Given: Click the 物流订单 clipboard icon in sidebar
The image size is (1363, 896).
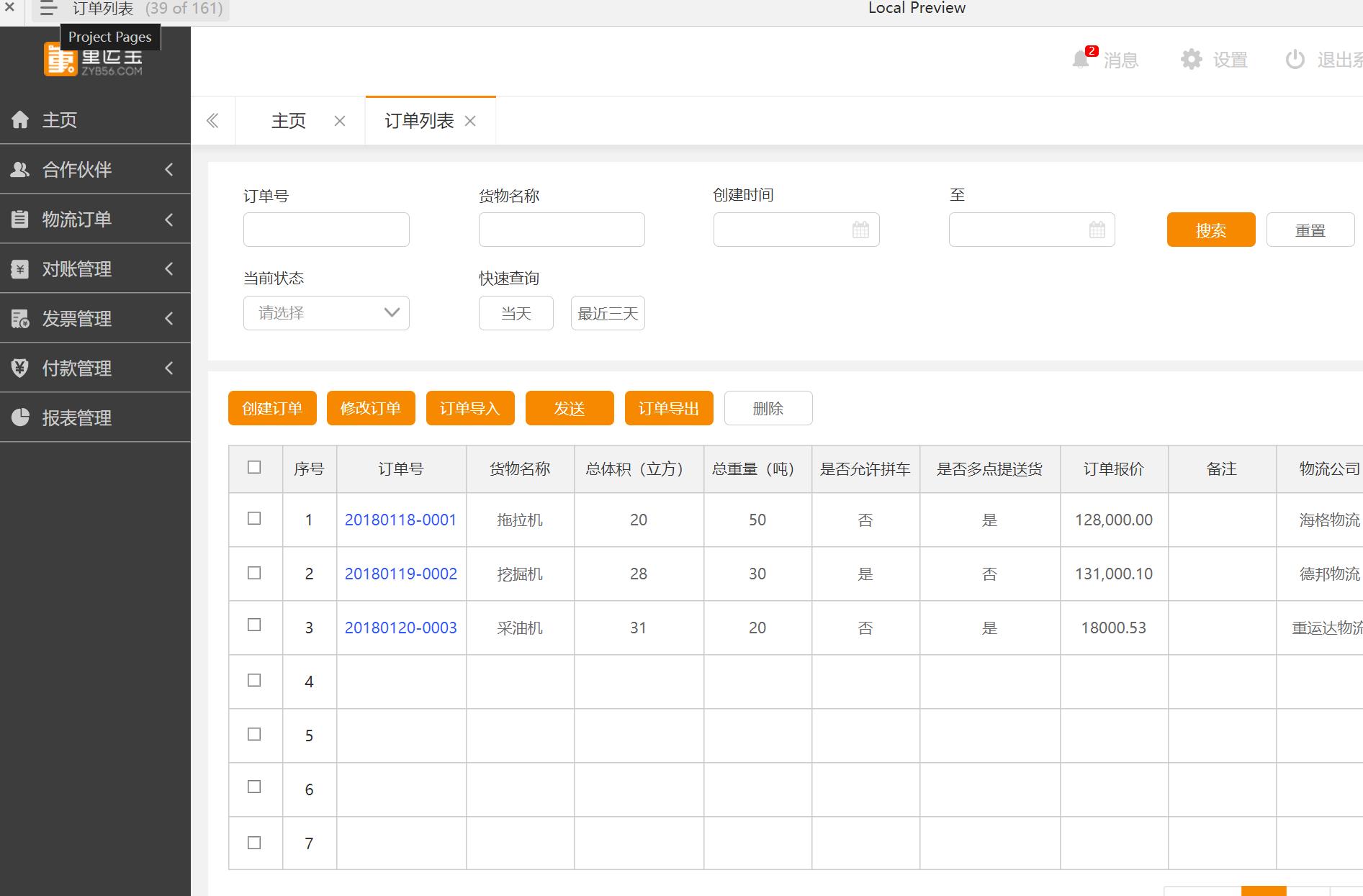Looking at the screenshot, I should 20,219.
